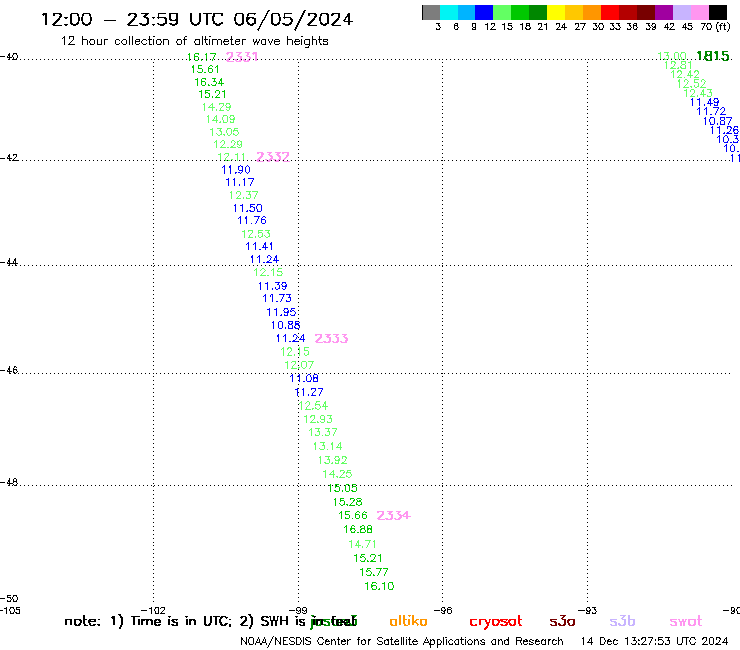Click the 16.34 wave height reading
740x650 pixels.
point(209,82)
